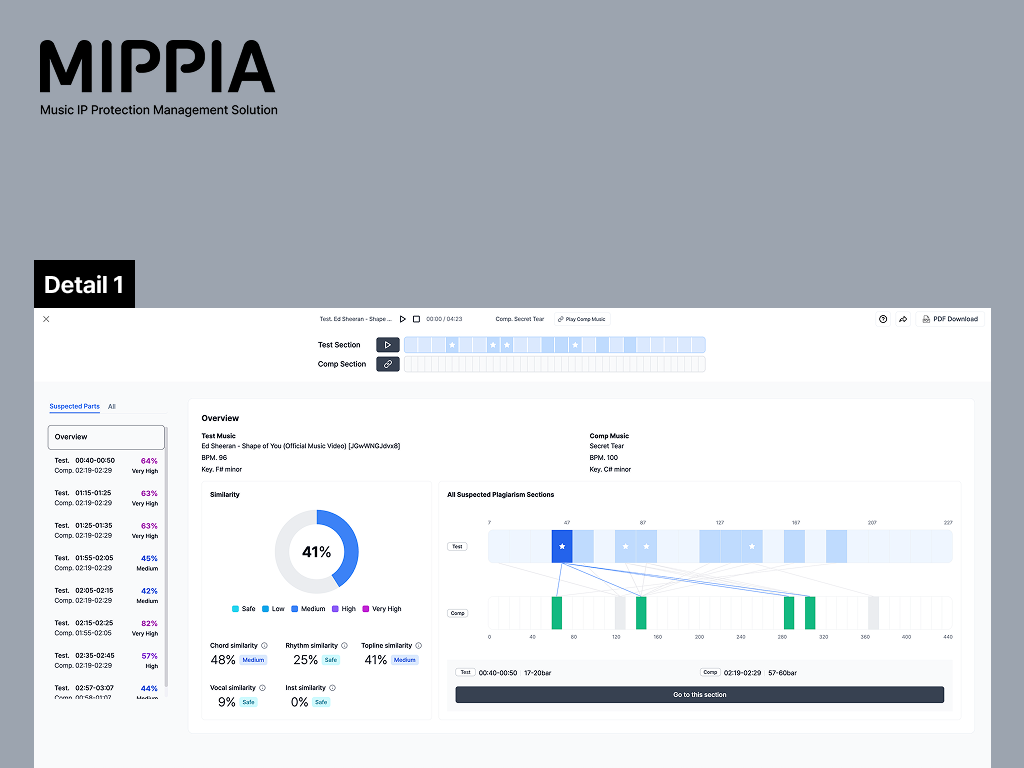Click the Vocal similarity info icon
1024x768 pixels.
coord(263,688)
